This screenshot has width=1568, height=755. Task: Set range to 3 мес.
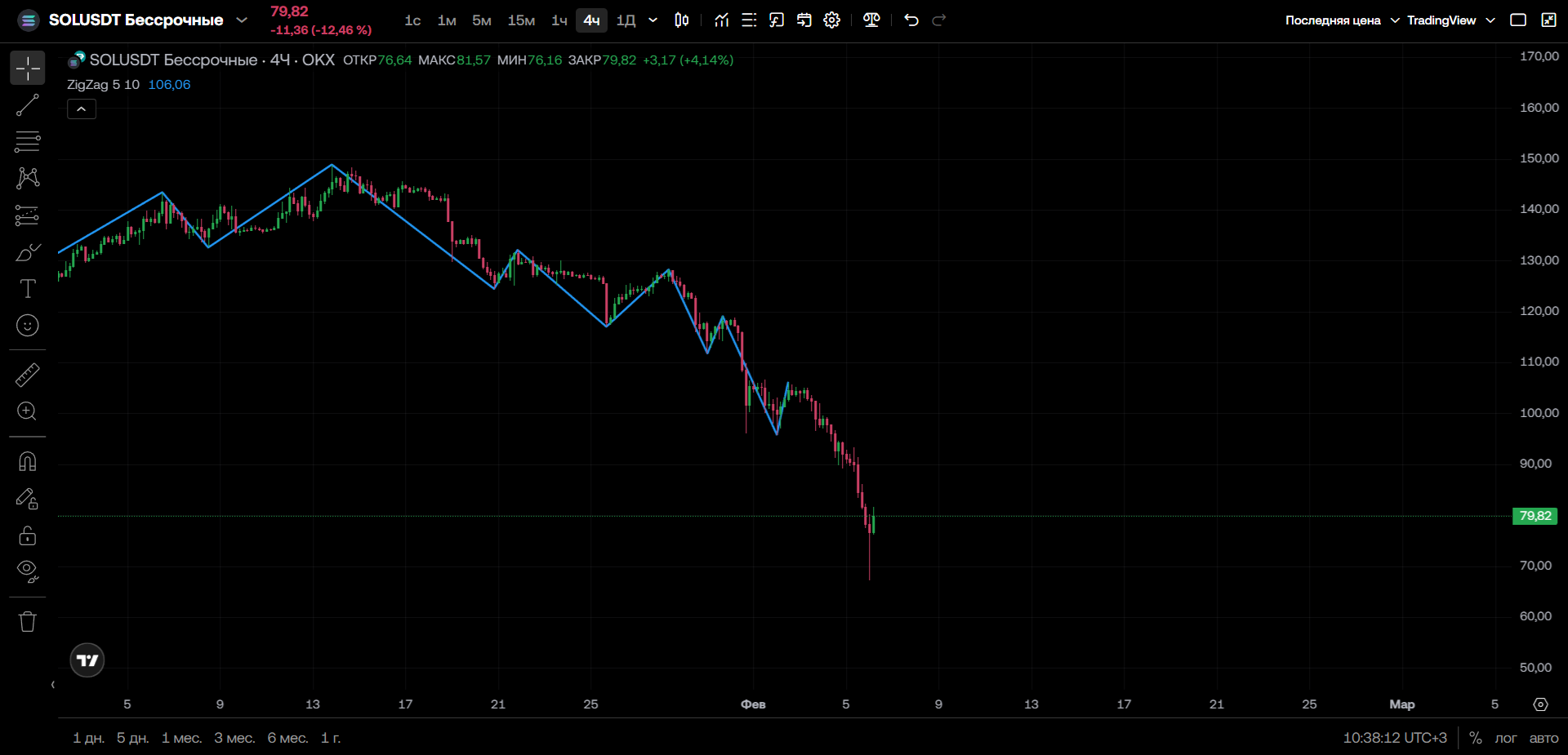pos(234,738)
